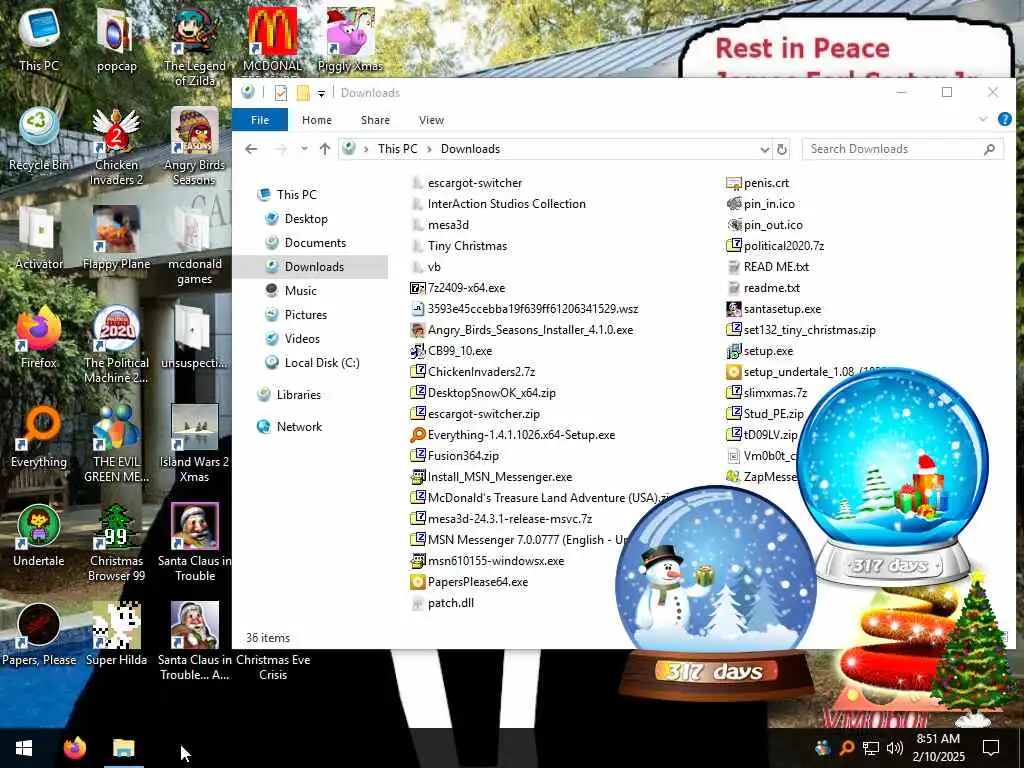Open the notification center icon
1024x768 pixels.
pos(991,748)
